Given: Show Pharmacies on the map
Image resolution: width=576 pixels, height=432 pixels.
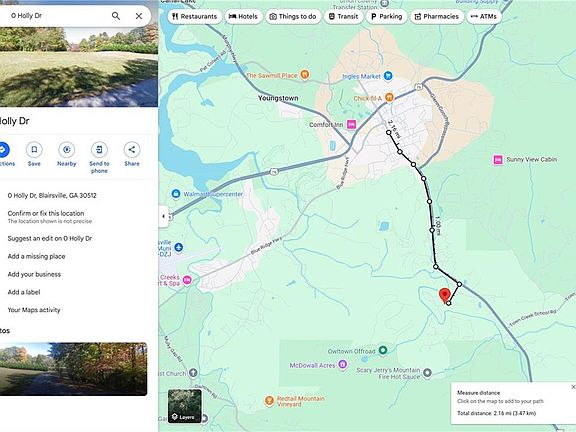Looking at the screenshot, I should point(437,17).
